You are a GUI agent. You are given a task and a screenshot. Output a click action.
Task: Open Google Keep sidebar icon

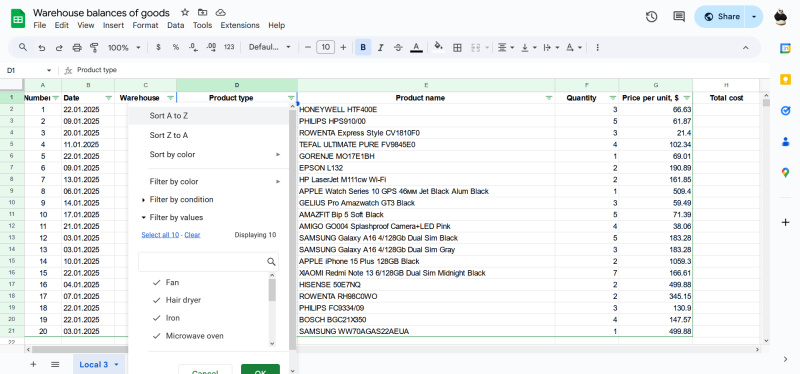pyautogui.click(x=785, y=80)
